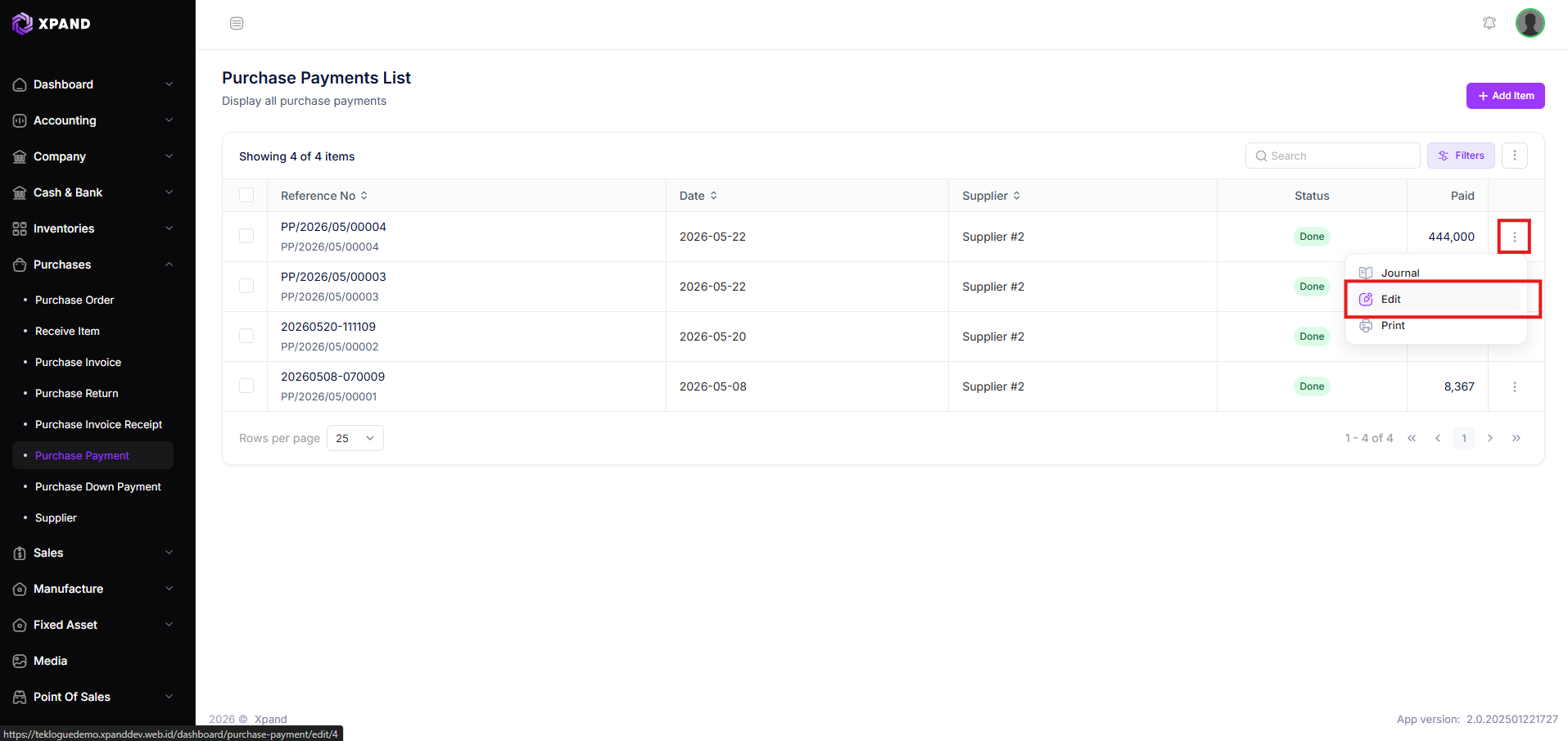The width and height of the screenshot is (1568, 741).
Task: Click the Xpand logo
Action: click(x=52, y=24)
